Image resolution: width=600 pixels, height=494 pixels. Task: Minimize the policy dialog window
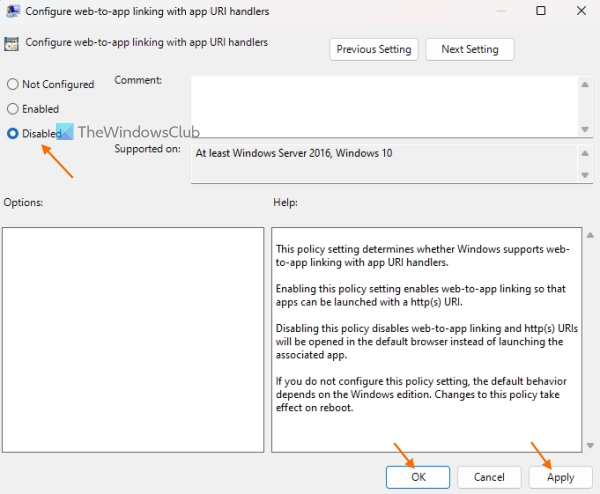[x=501, y=11]
